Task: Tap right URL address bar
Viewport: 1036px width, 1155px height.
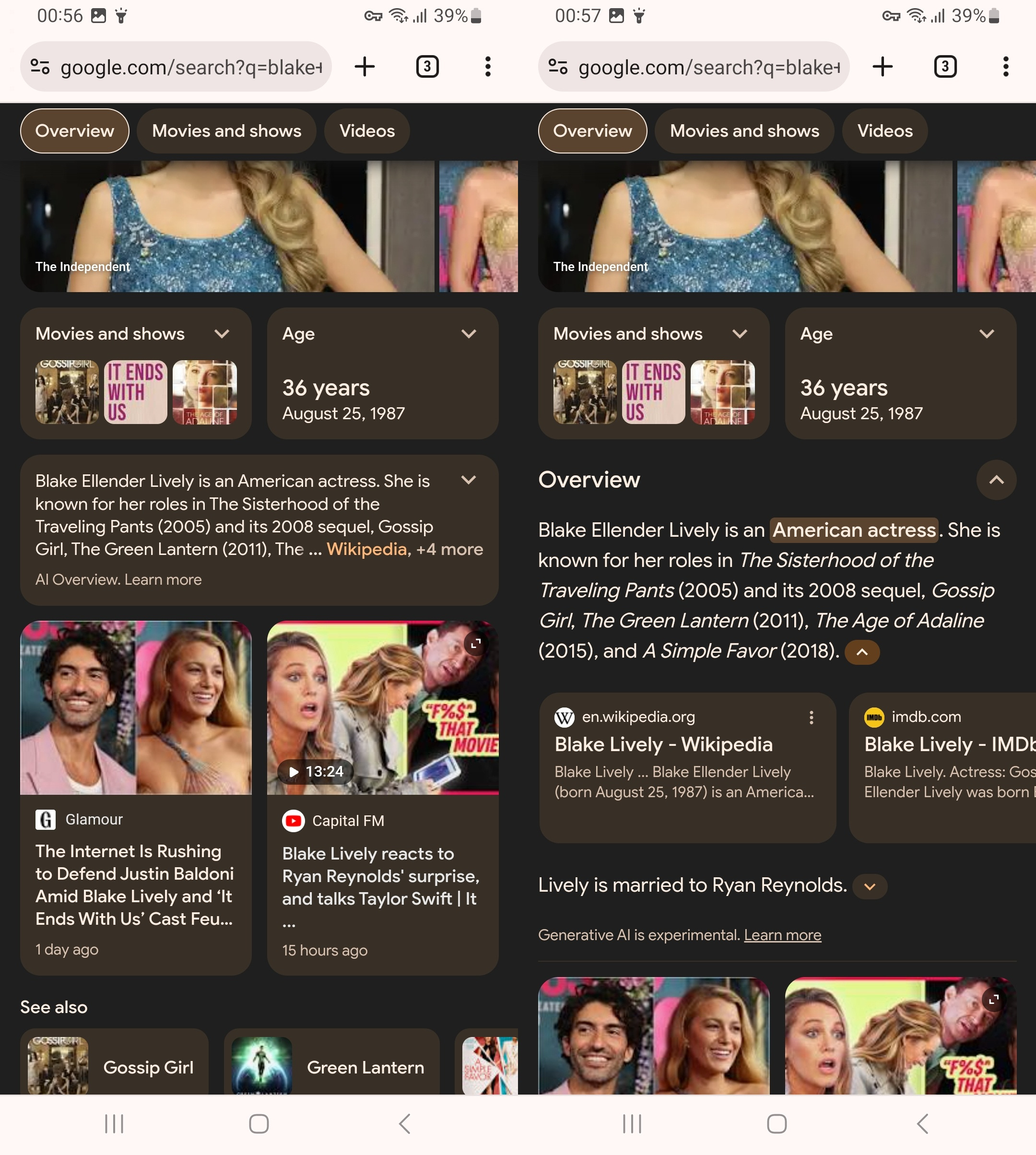Action: click(694, 67)
